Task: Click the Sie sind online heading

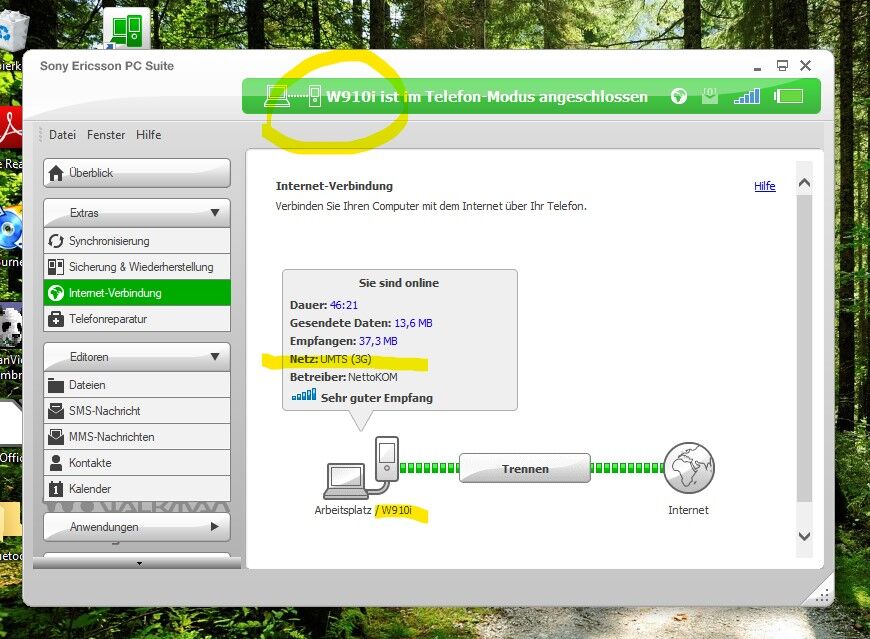Action: (x=398, y=283)
